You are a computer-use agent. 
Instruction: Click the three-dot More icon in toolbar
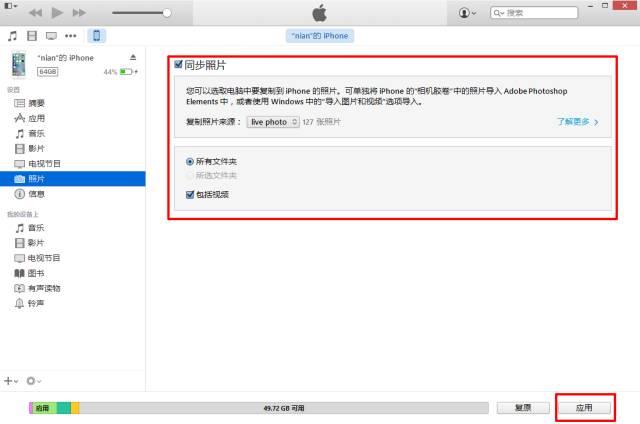(71, 36)
